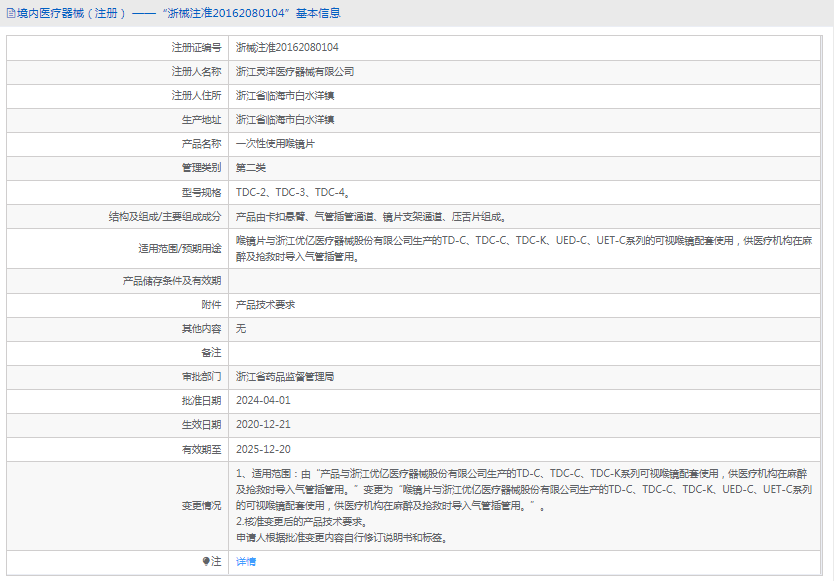Click the 注册人名称 label
Screen dimensions: 834x581
196,71
